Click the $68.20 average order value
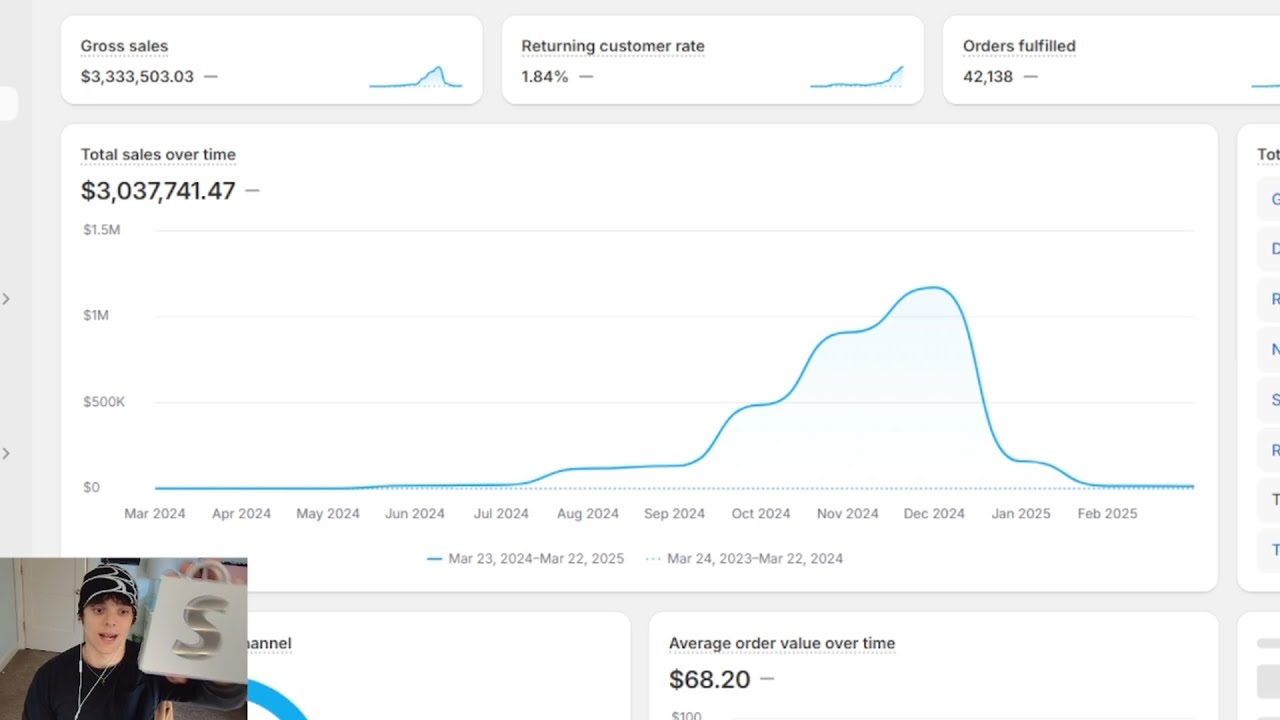 pos(709,679)
